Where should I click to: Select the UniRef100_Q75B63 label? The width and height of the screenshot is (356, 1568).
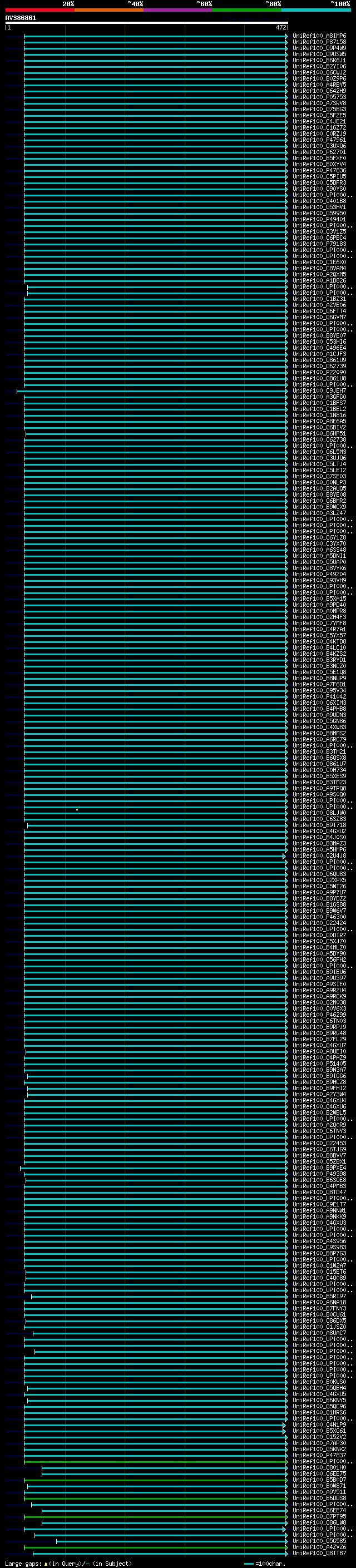[319, 109]
